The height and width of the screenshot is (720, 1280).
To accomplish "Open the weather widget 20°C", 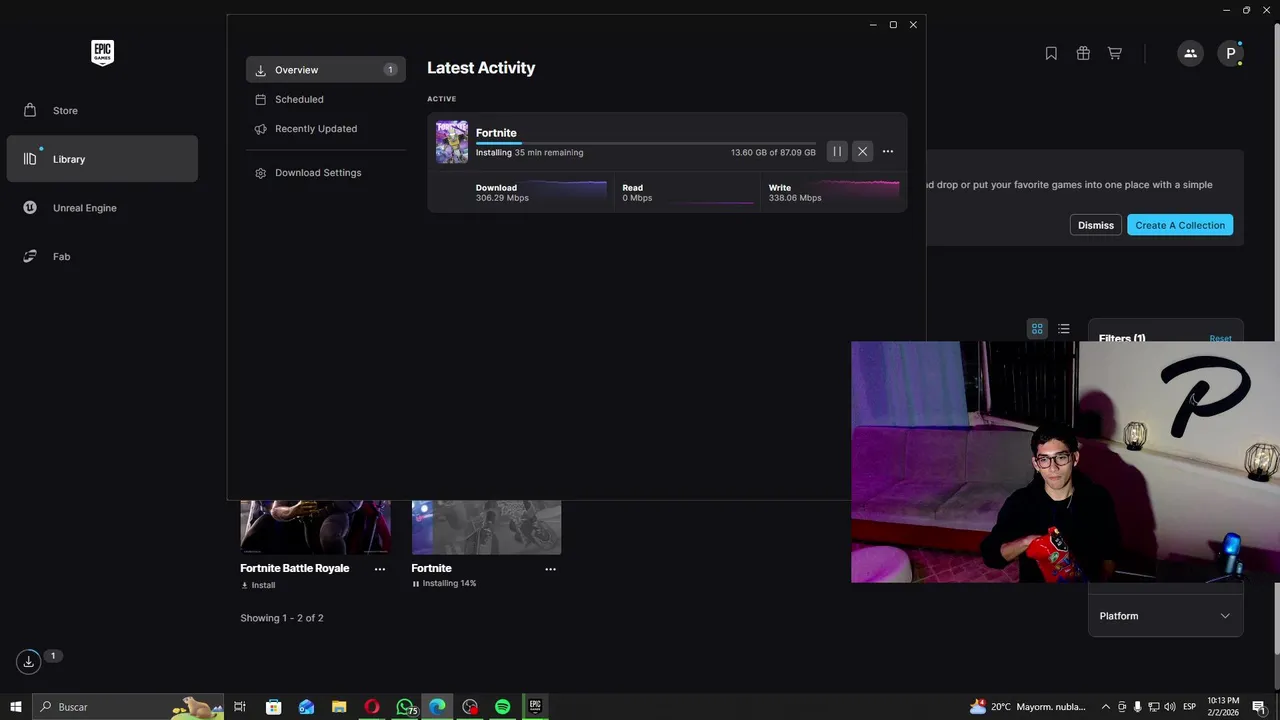I will 1028,707.
